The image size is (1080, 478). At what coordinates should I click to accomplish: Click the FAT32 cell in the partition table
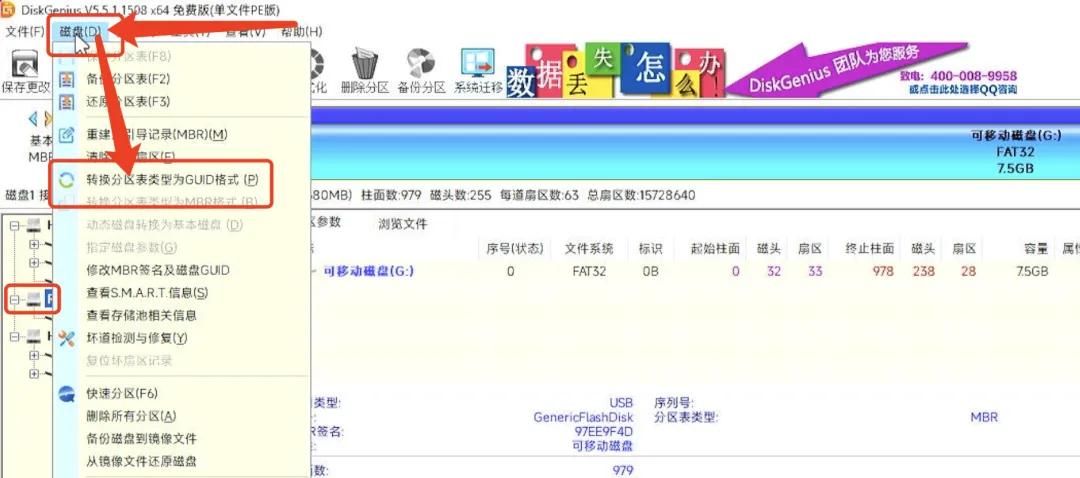[589, 271]
